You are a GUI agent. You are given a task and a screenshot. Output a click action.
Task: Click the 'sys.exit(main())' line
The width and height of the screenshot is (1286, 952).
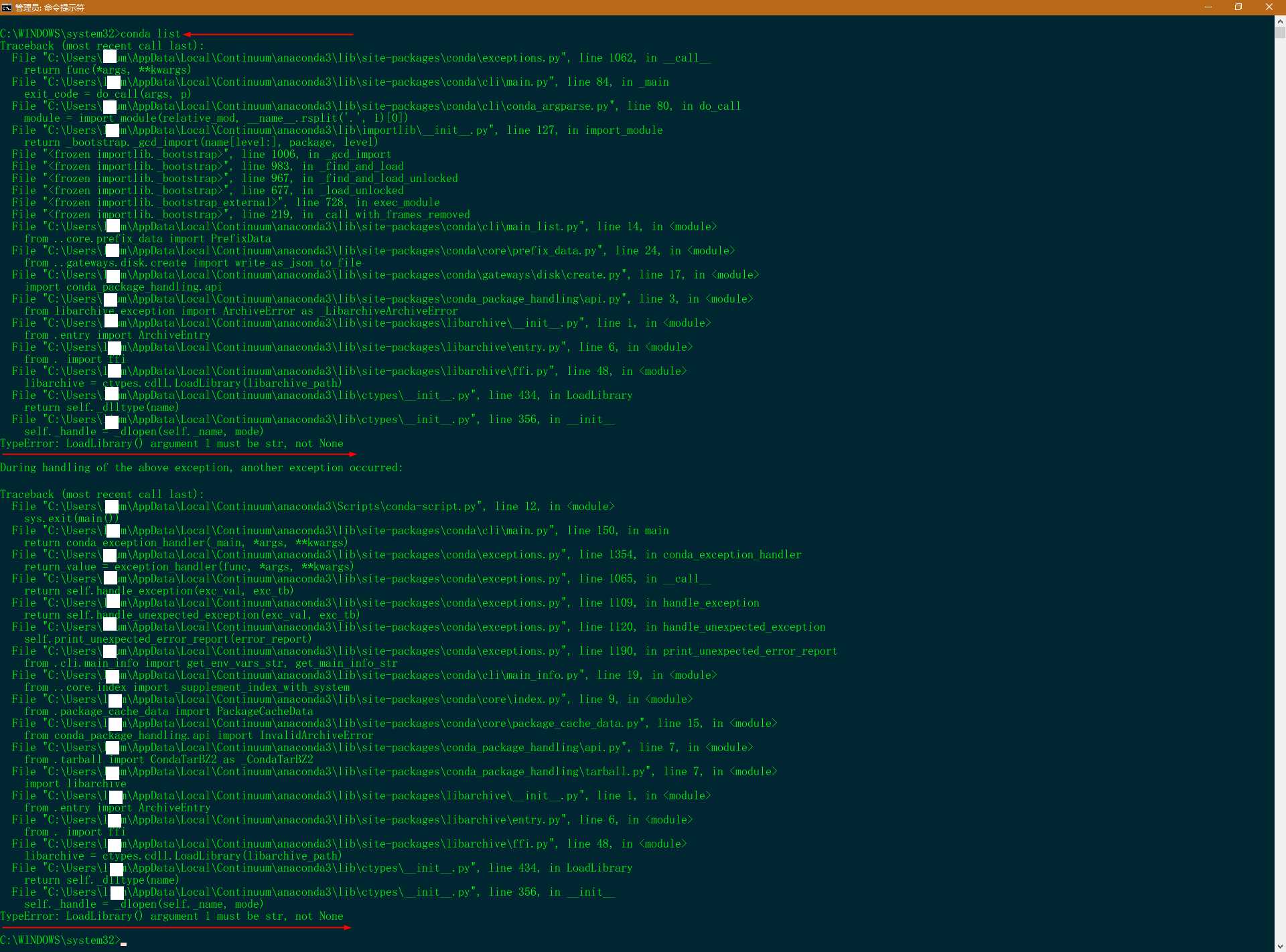point(72,518)
